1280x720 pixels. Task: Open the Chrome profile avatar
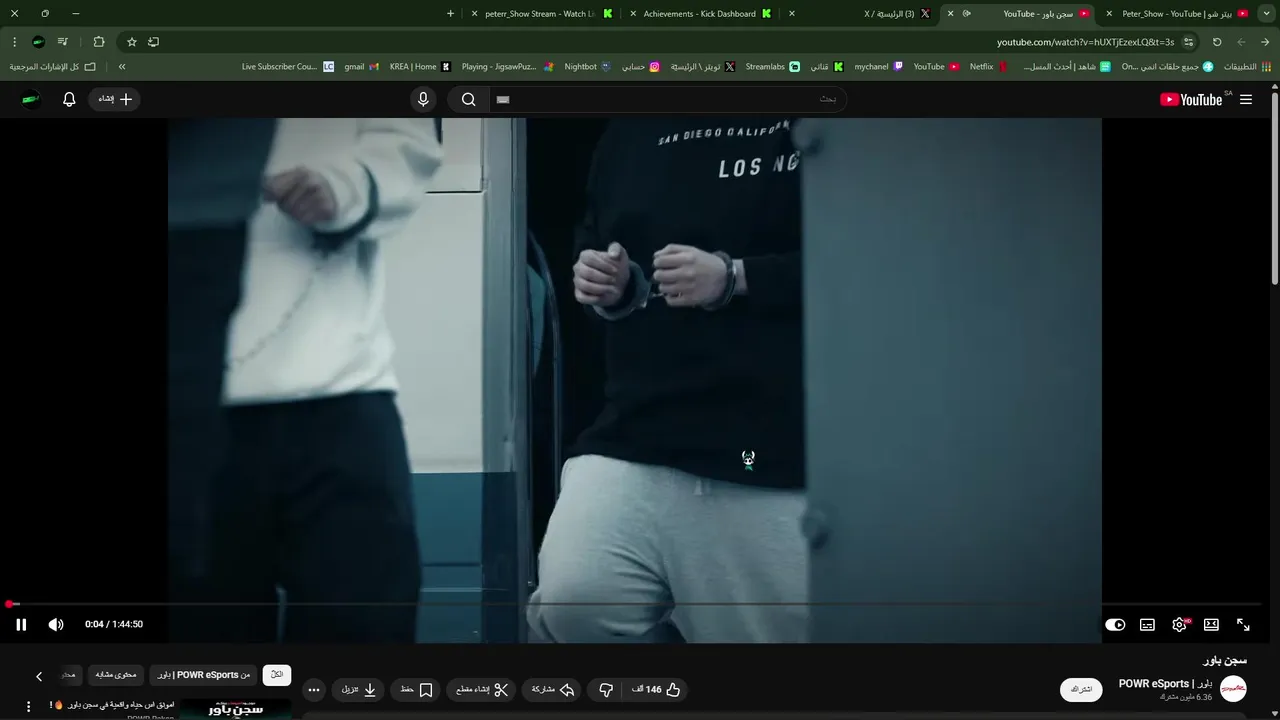(38, 42)
